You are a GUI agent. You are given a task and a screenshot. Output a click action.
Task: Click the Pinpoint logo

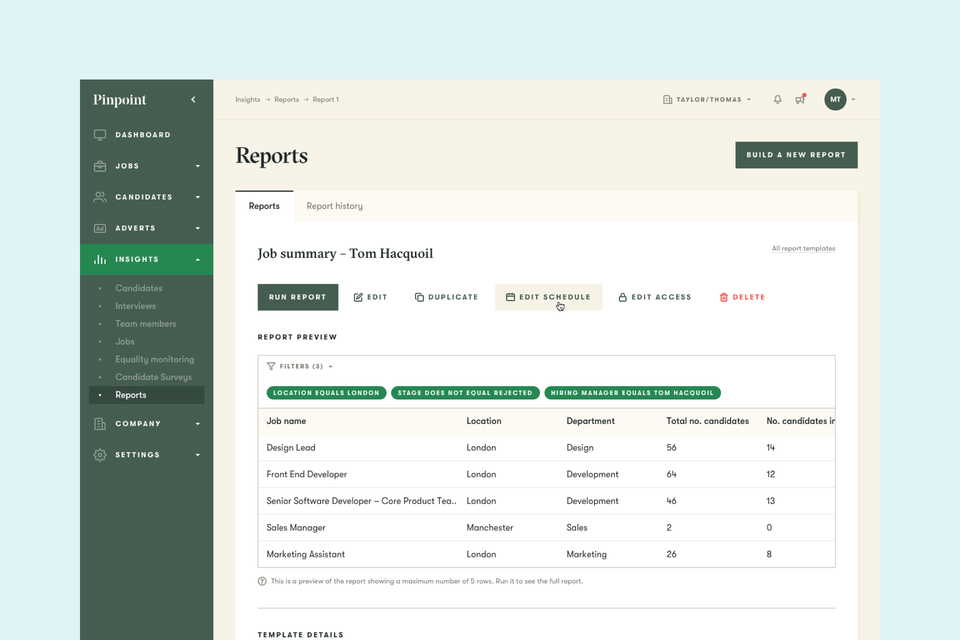click(x=119, y=99)
